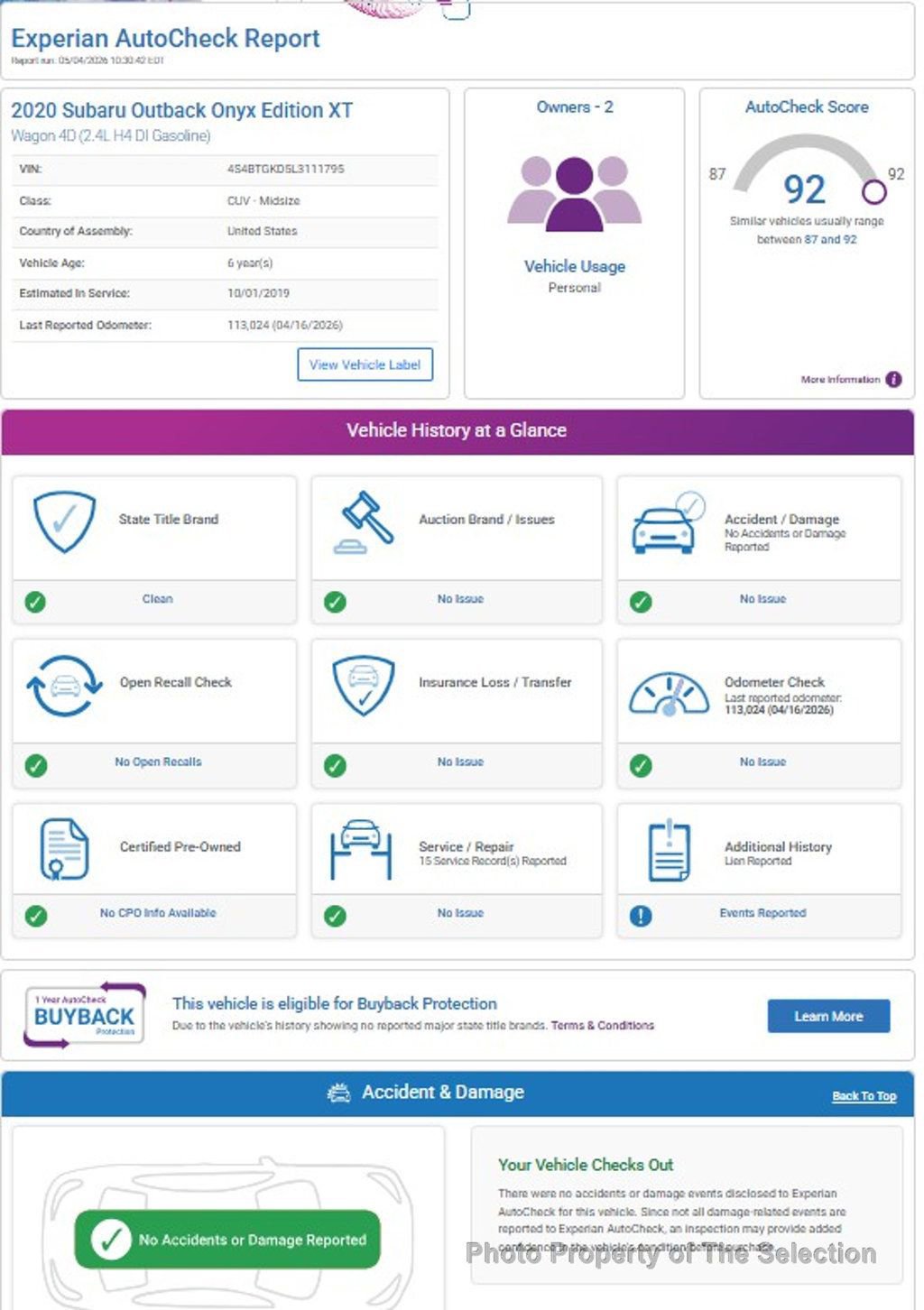Click the 1 Year AutoCheck Buyback Protection logo
The image size is (924, 1310).
(84, 1015)
